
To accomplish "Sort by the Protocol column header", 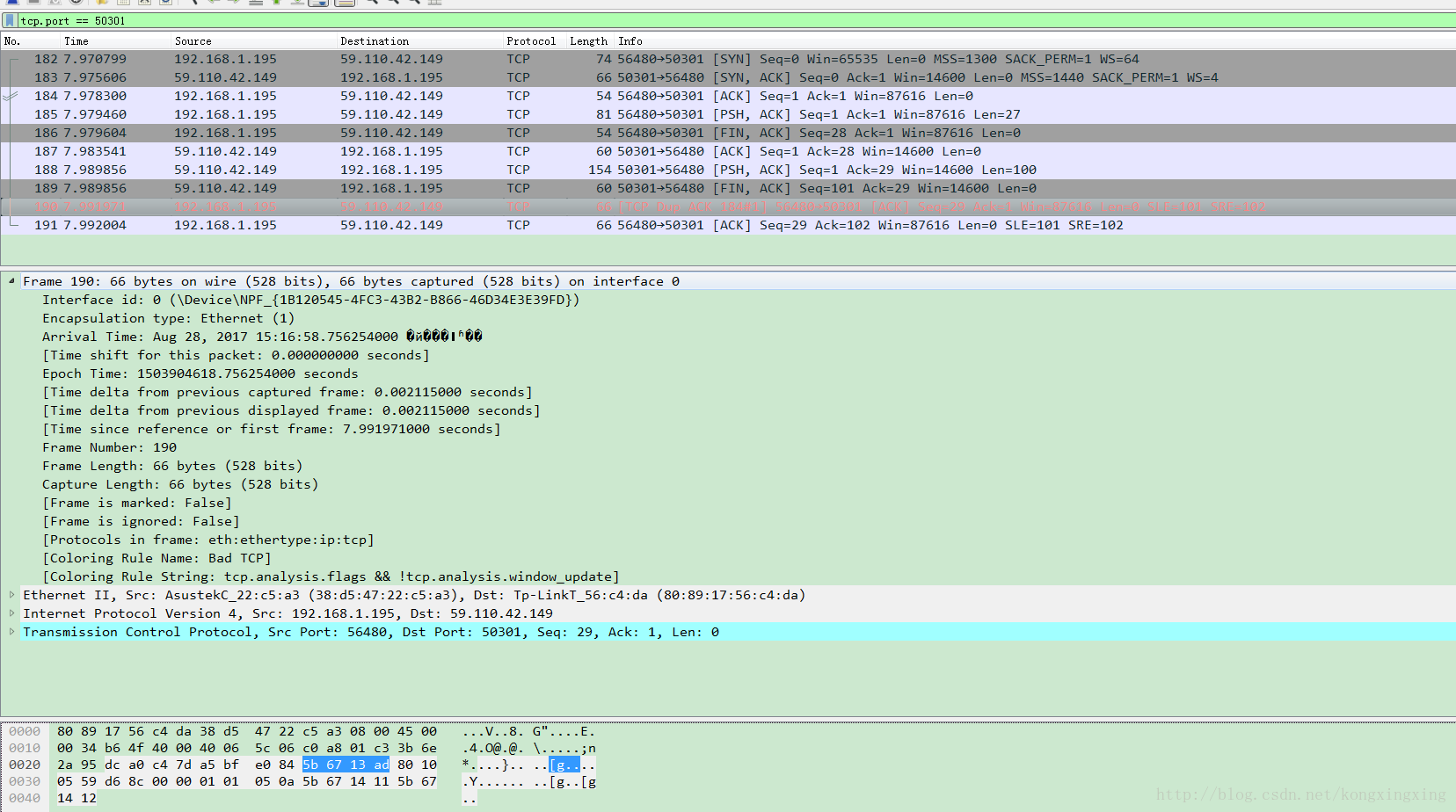I will [x=535, y=41].
